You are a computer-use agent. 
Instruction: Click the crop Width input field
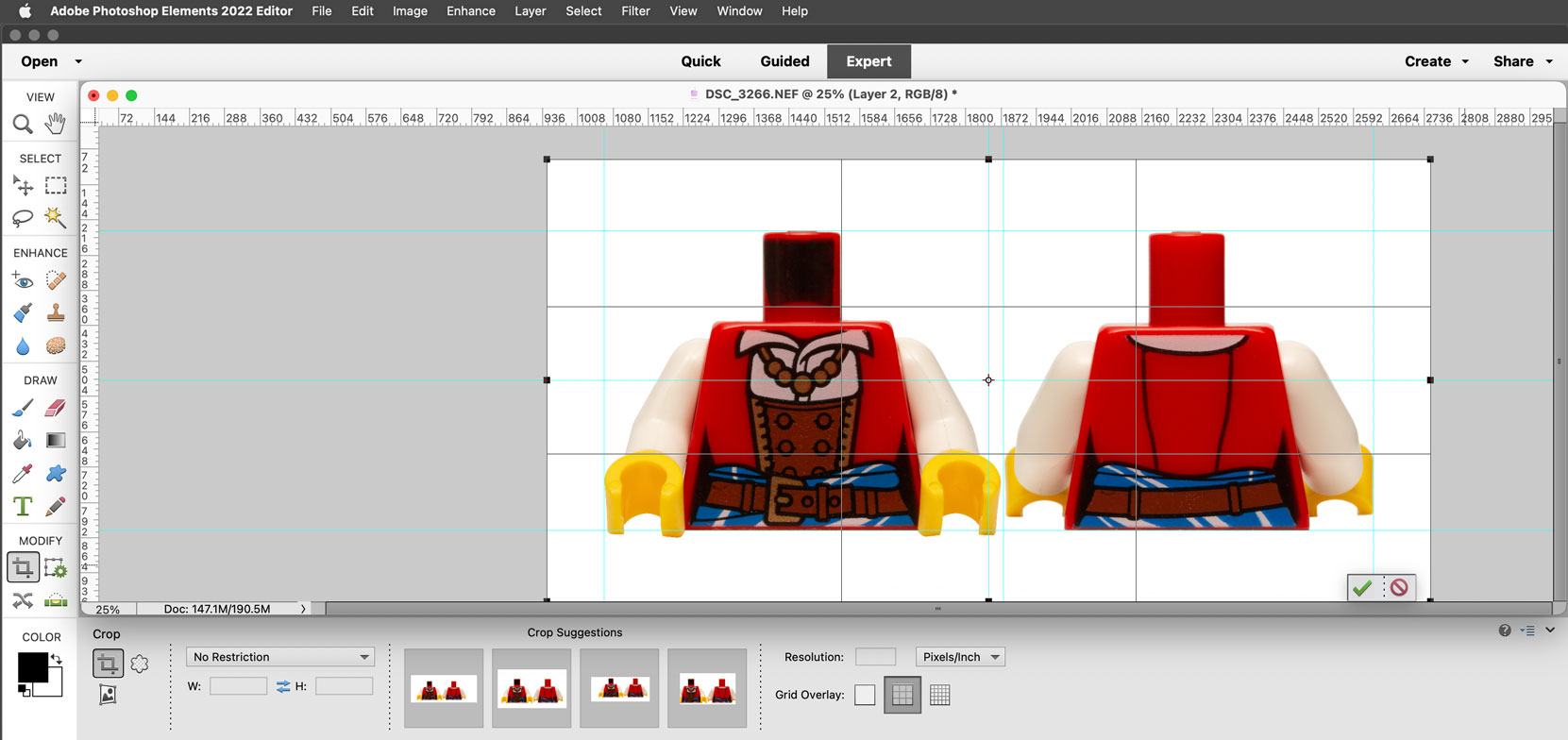click(238, 686)
